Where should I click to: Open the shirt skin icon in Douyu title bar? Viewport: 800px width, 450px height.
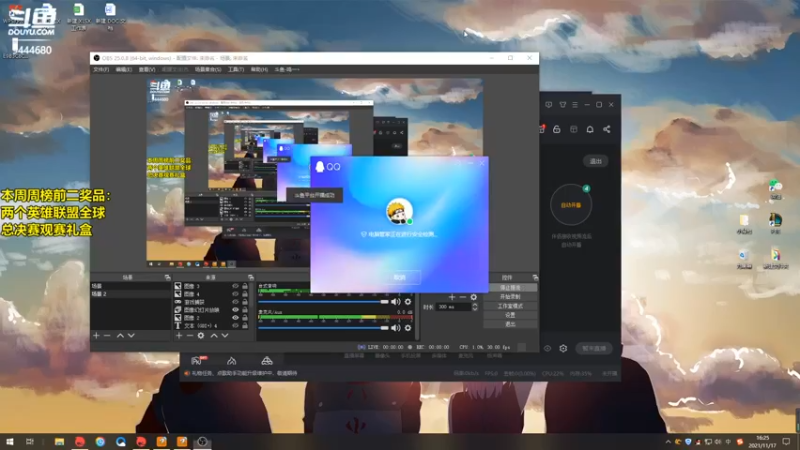click(563, 105)
